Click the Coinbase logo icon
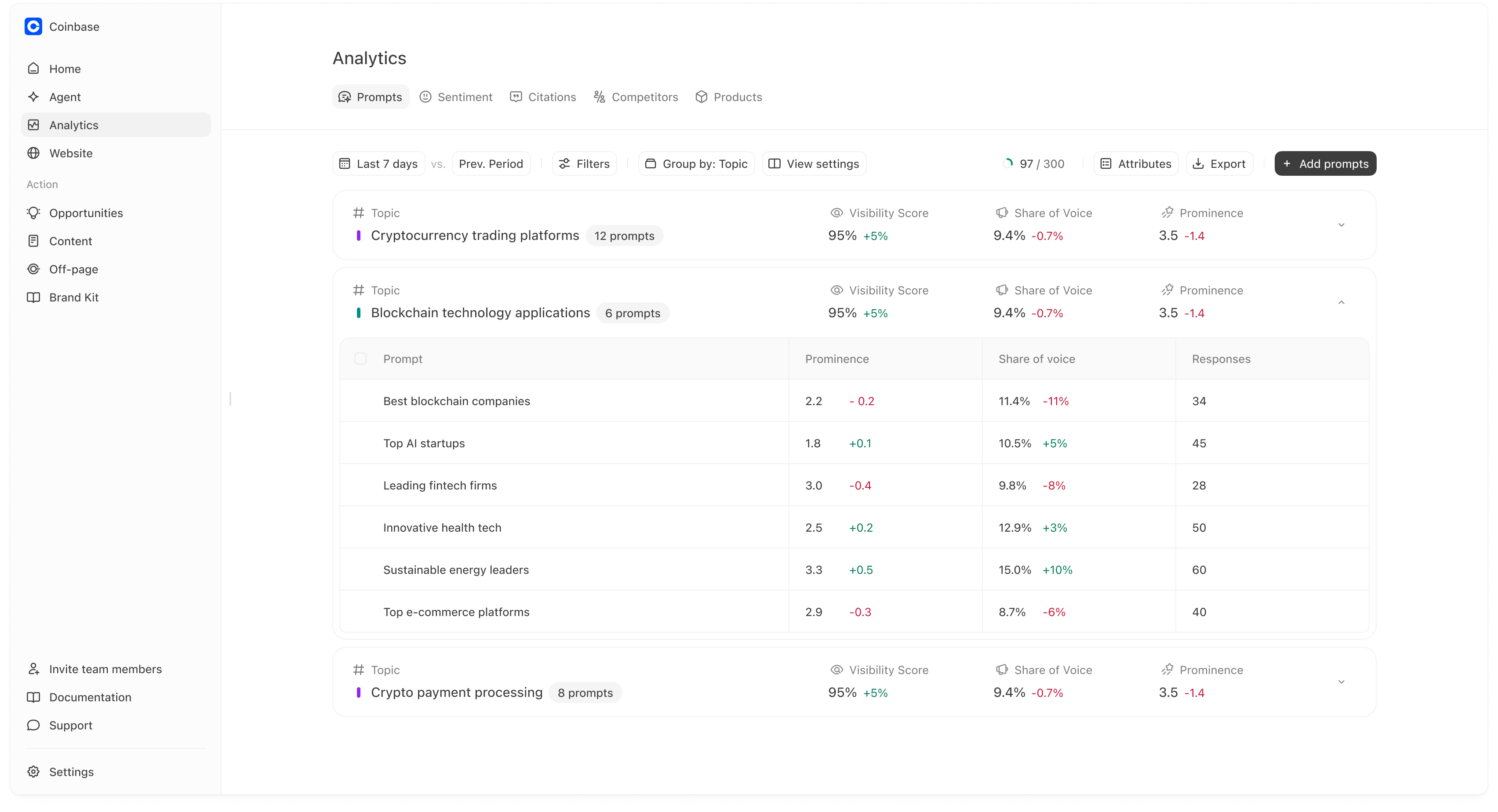Image resolution: width=1498 pixels, height=812 pixels. pos(33,27)
